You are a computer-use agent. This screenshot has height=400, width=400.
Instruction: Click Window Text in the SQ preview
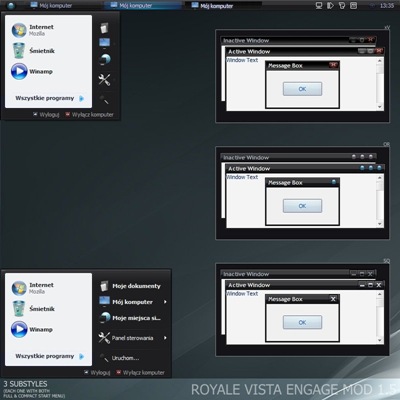[242, 294]
